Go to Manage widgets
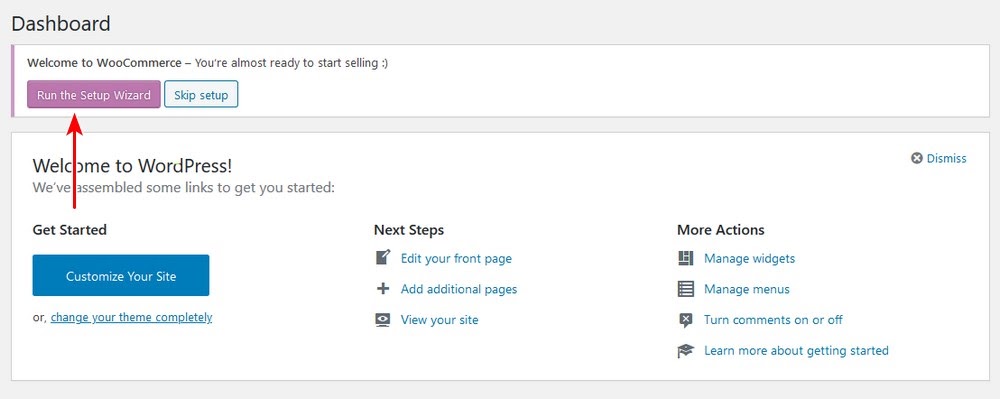Viewport: 1000px width, 399px height. (749, 258)
